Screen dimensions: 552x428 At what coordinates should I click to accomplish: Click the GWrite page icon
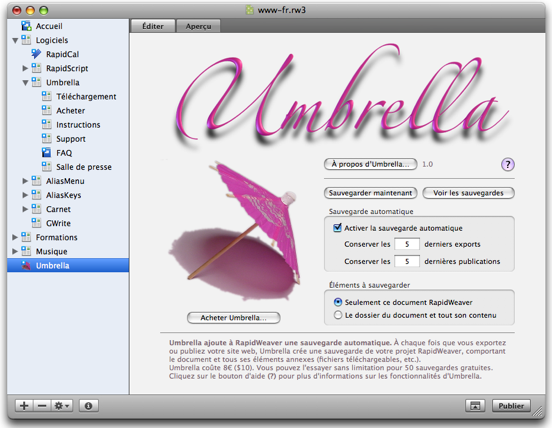(37, 223)
